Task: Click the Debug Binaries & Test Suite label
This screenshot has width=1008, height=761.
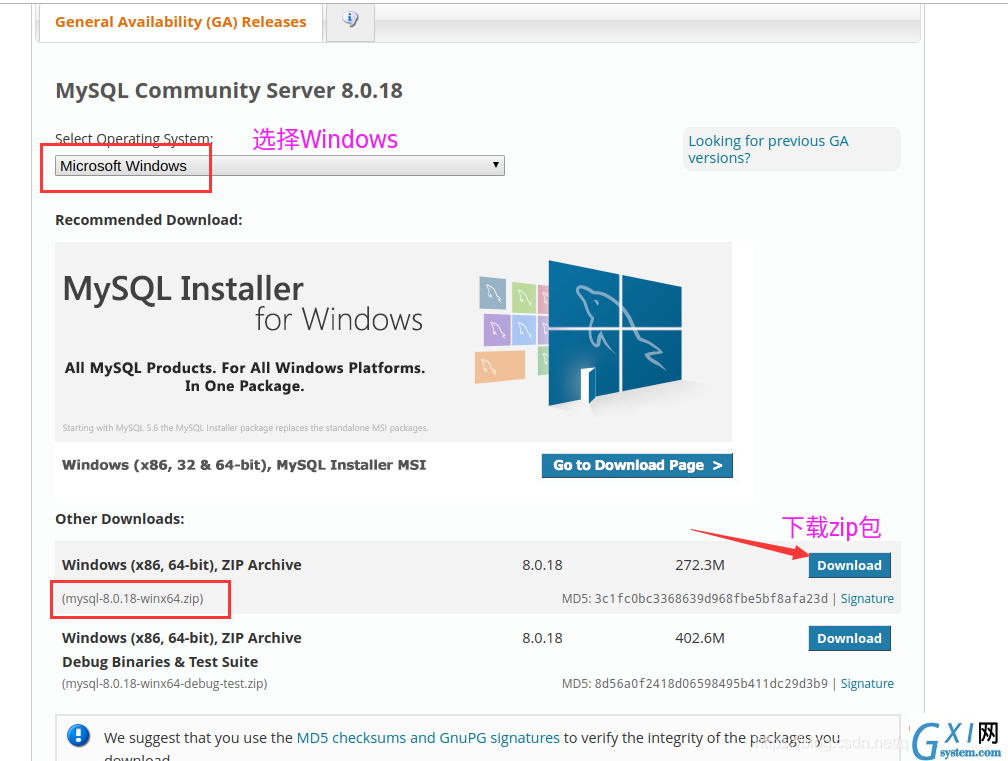Action: point(160,662)
